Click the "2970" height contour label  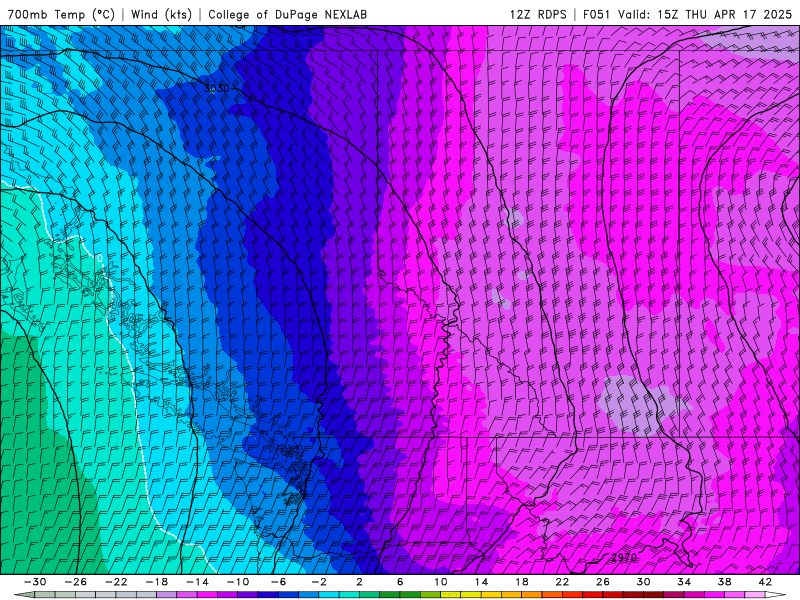623,558
